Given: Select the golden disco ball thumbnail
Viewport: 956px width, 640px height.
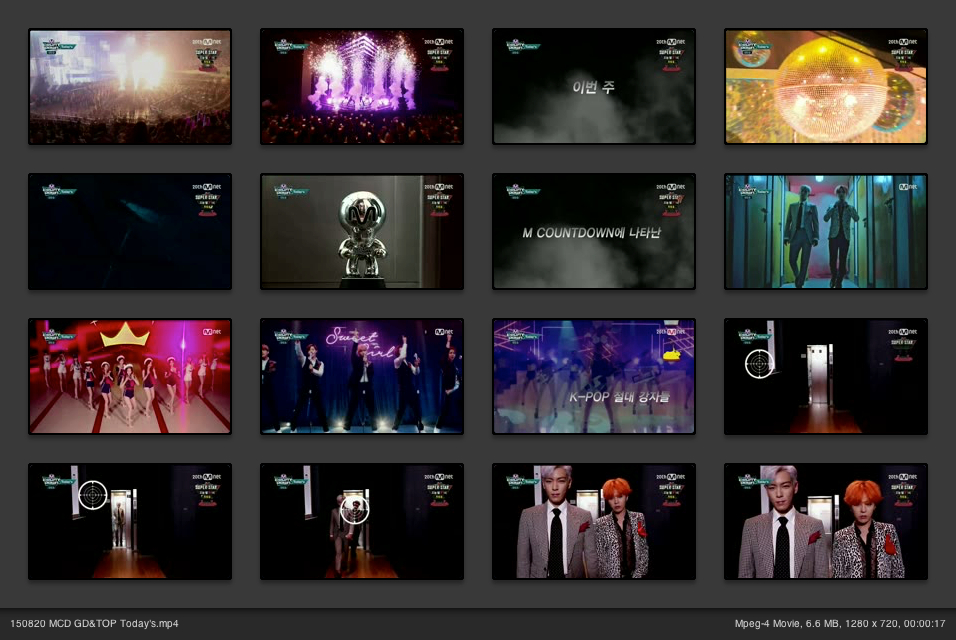Looking at the screenshot, I should (x=826, y=87).
